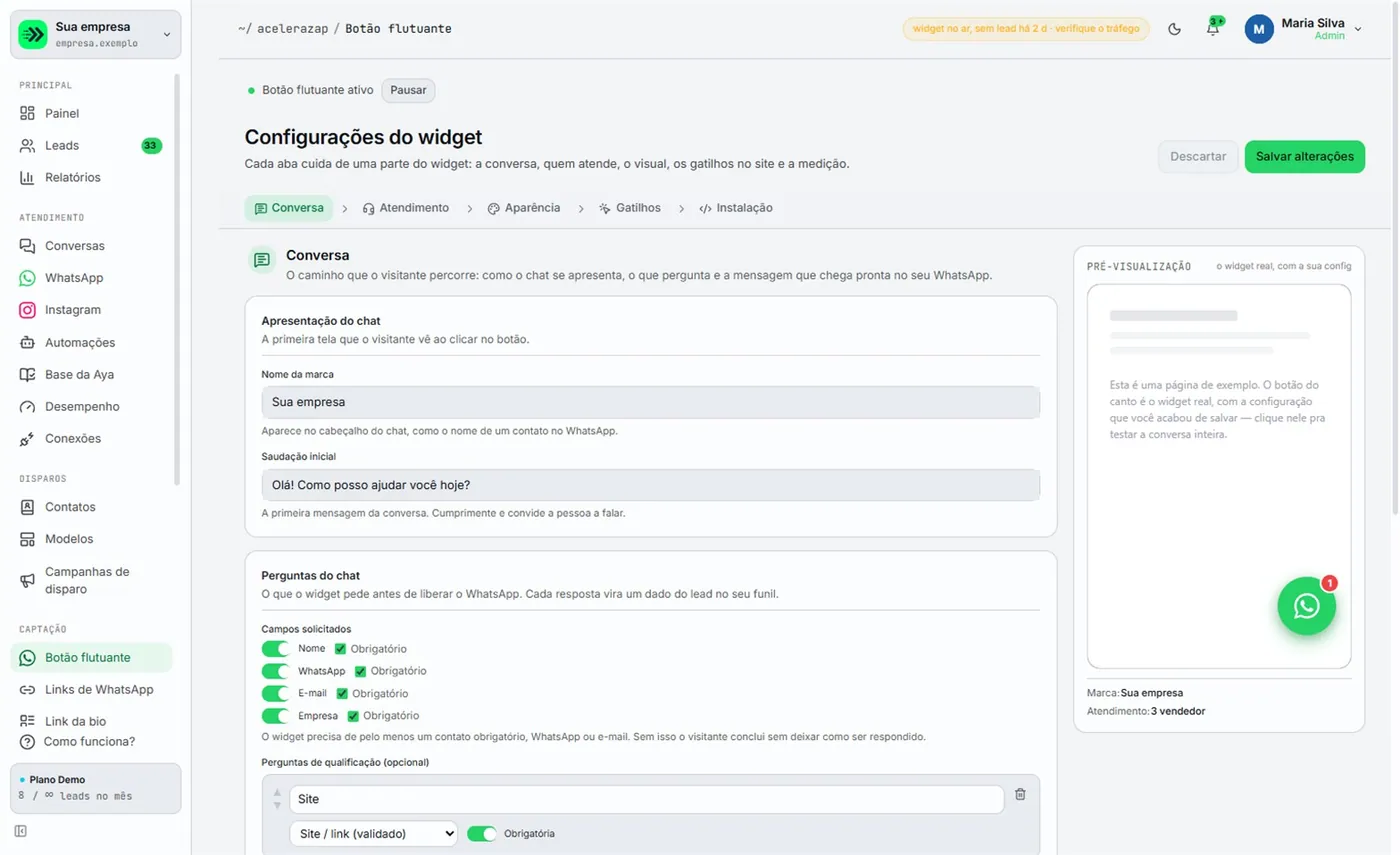
Task: Click the Conexões plug icon
Action: 28,439
